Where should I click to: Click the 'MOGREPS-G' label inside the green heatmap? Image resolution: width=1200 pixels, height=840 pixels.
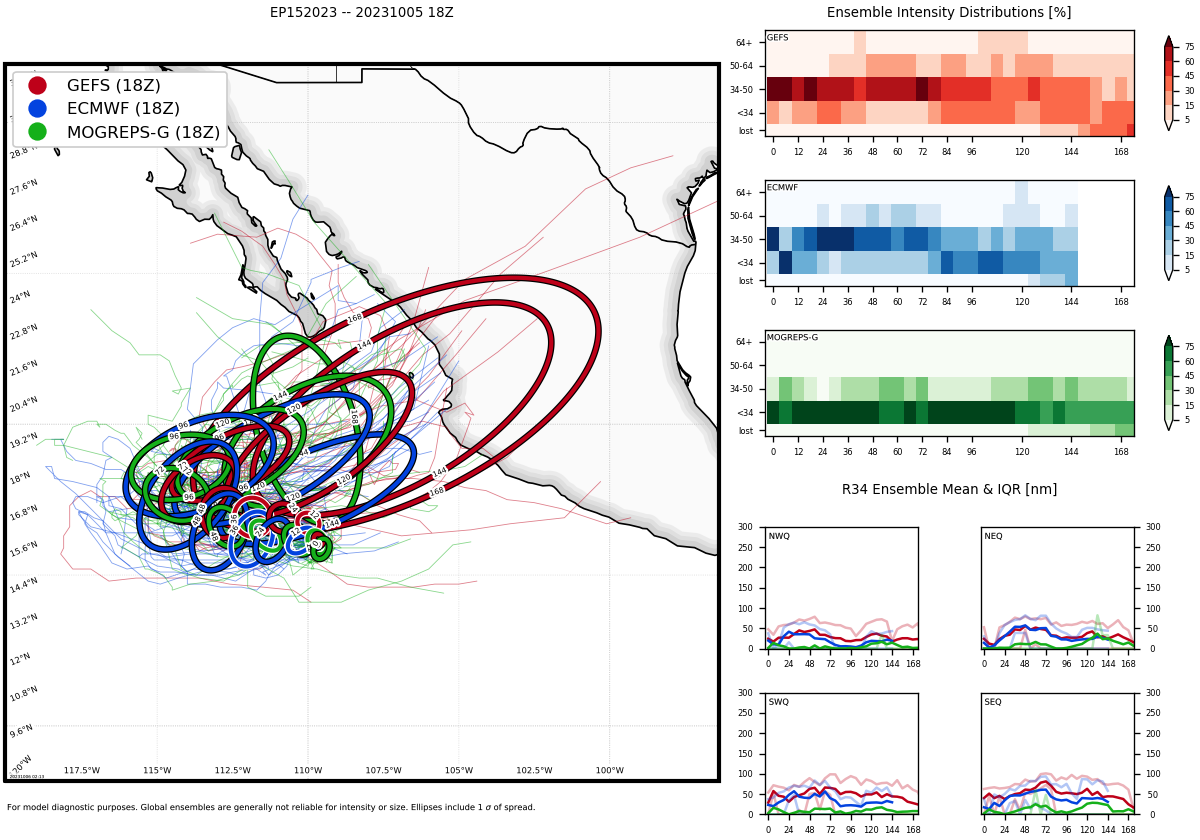792,338
